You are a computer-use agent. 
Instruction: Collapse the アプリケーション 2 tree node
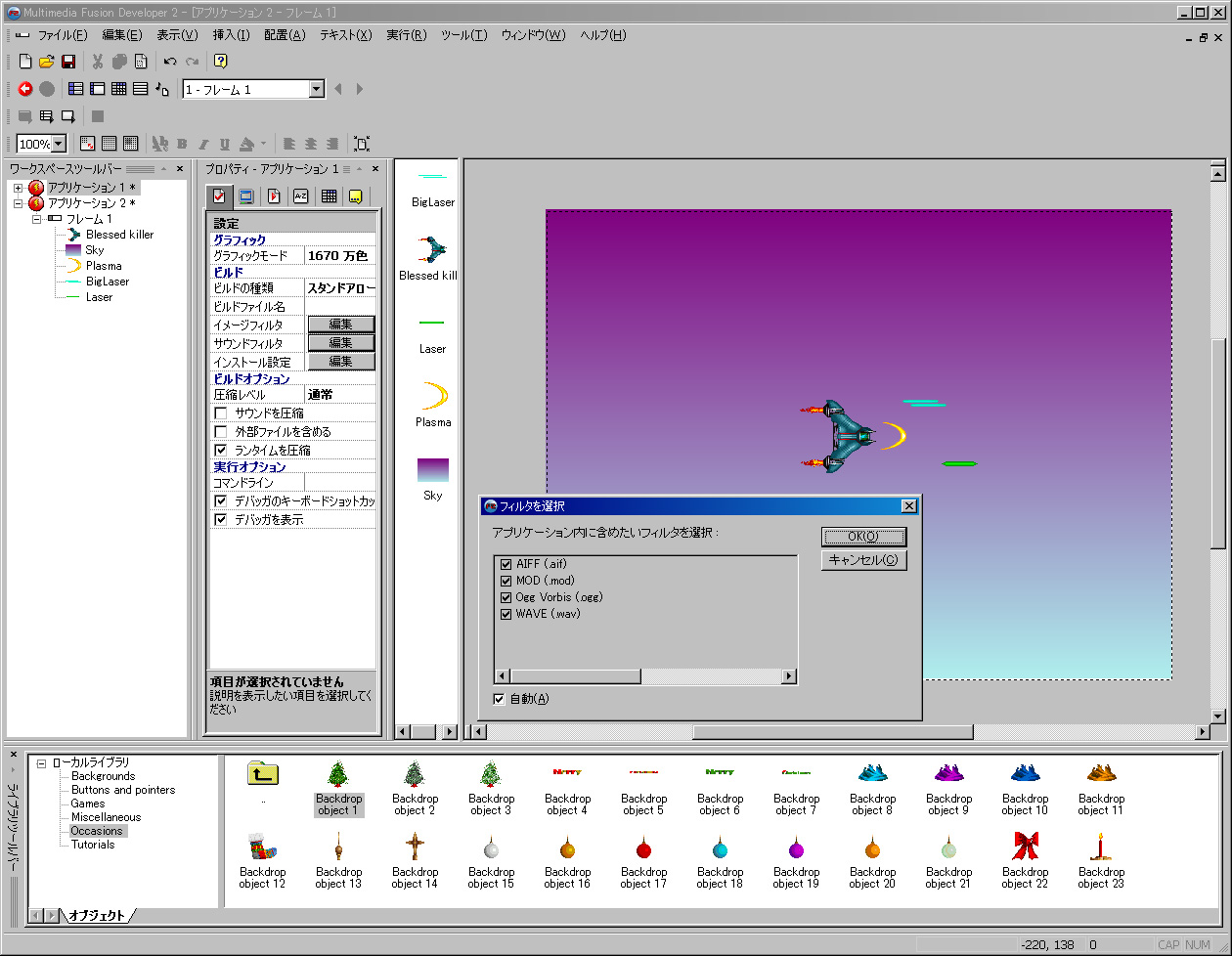point(19,203)
